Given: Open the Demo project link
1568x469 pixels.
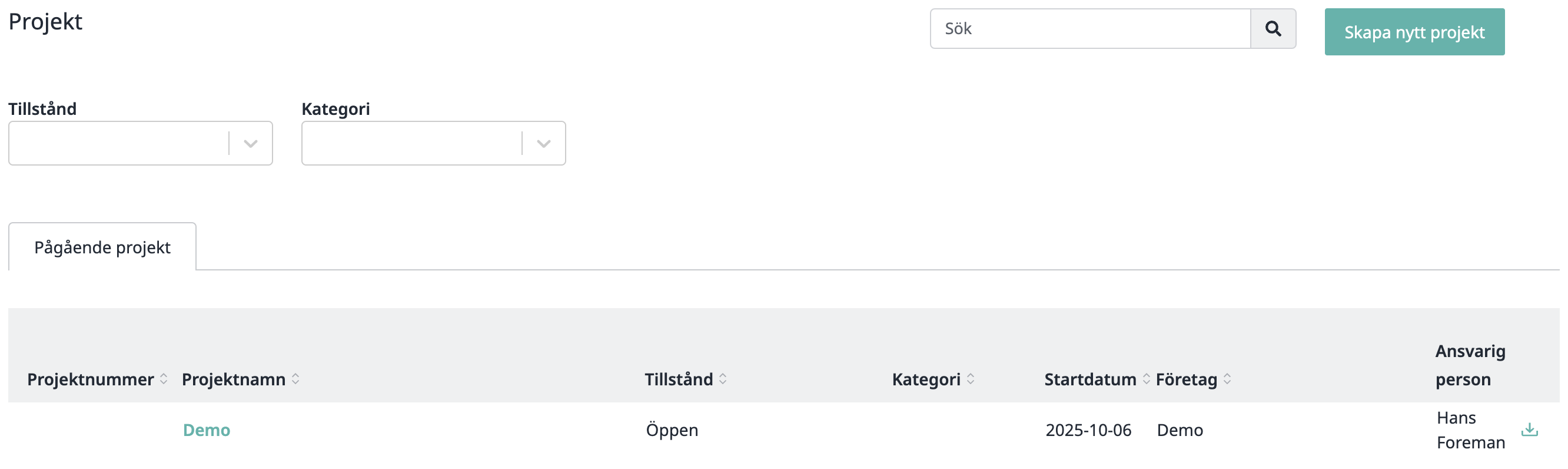Looking at the screenshot, I should 207,430.
